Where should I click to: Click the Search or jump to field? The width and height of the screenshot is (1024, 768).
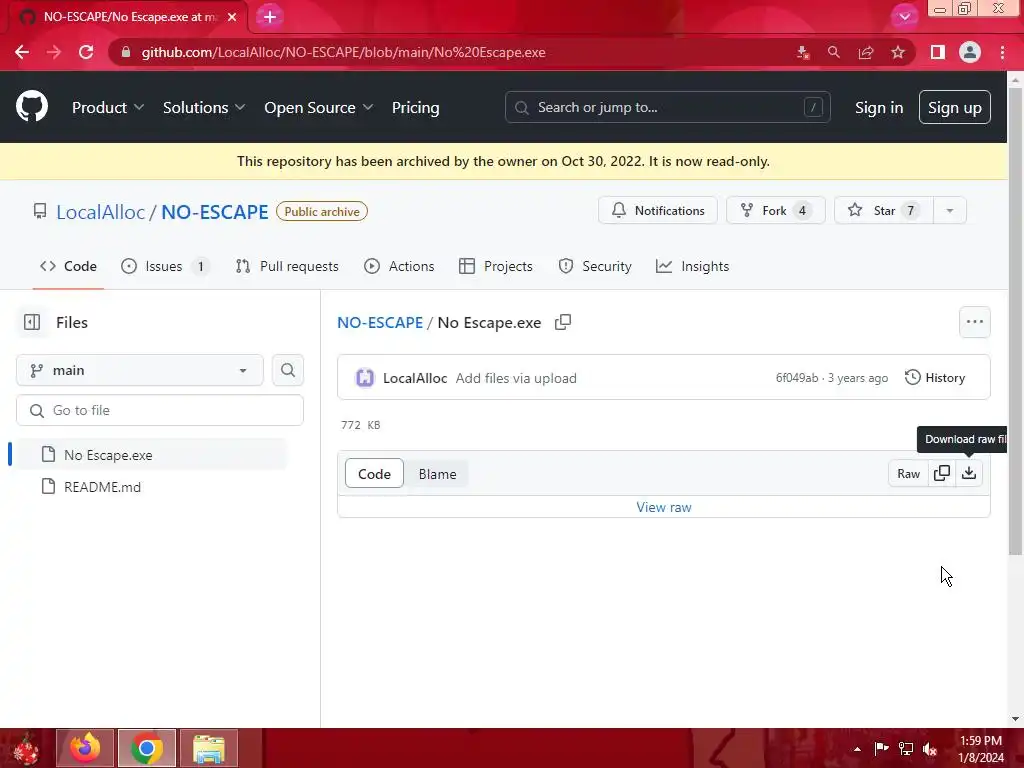(667, 107)
